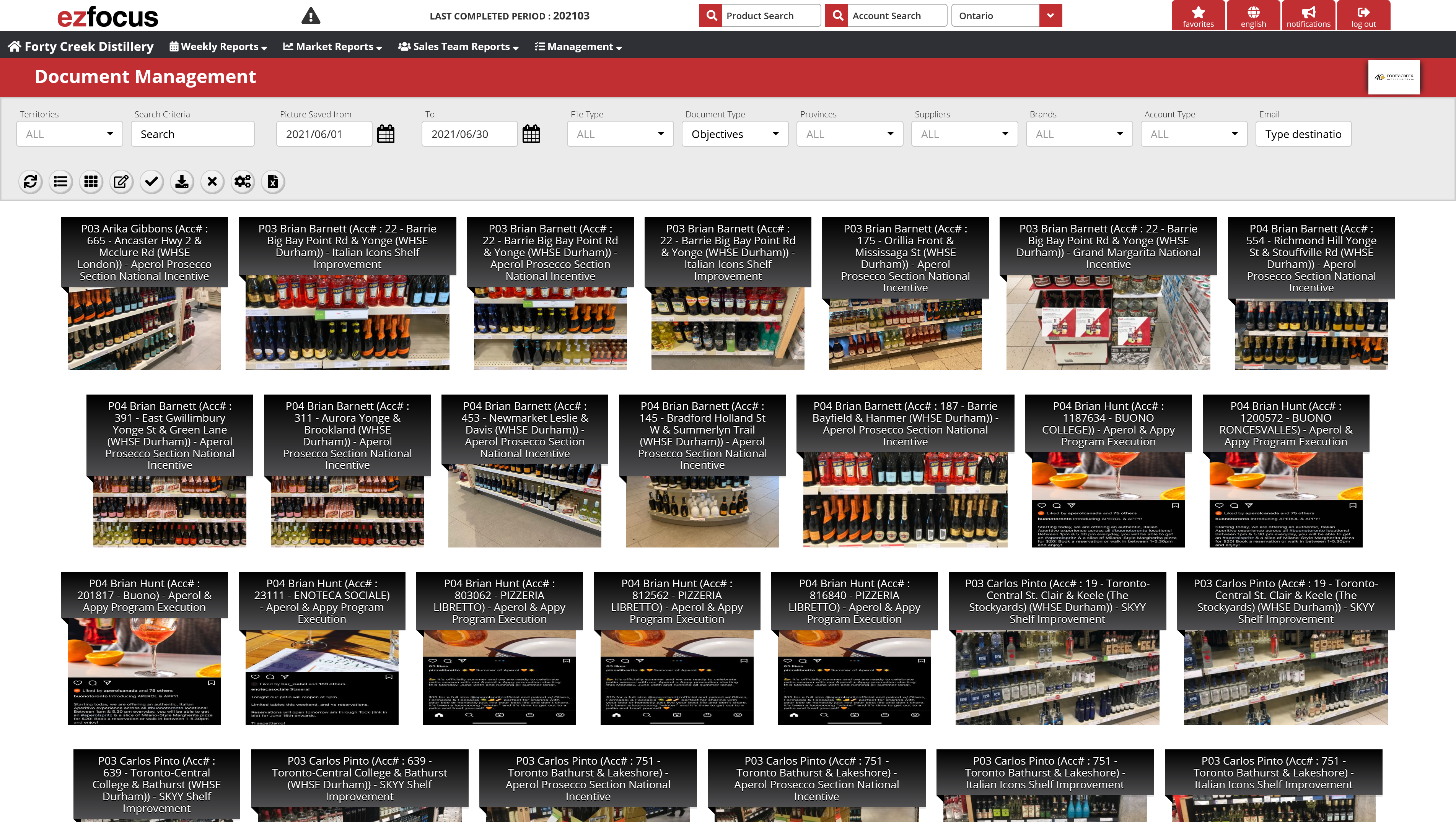Screen dimensions: 1456x822
Task: Open calendar for Picture Saved from date
Action: click(x=386, y=135)
